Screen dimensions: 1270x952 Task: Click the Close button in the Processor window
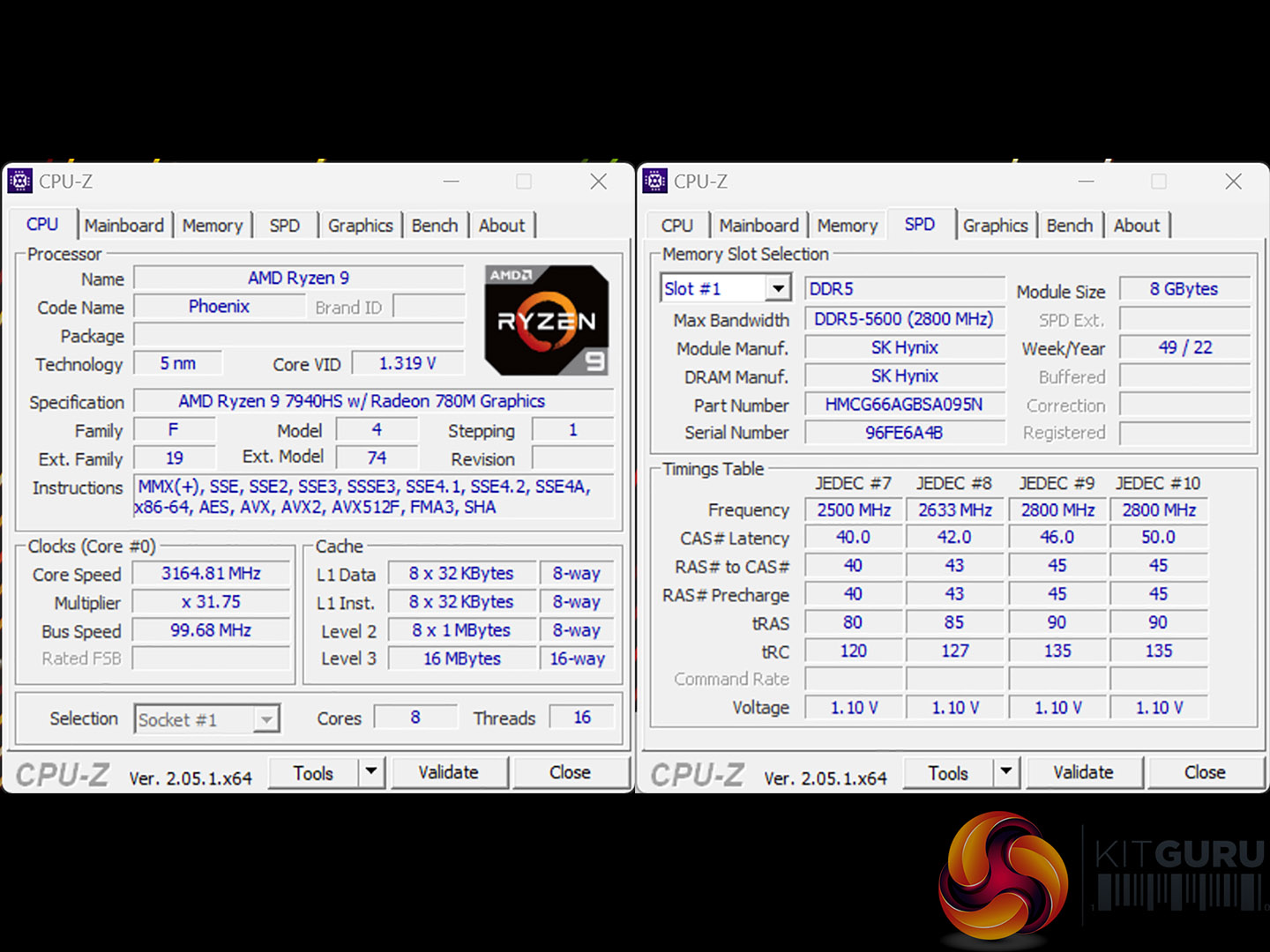pyautogui.click(x=571, y=773)
